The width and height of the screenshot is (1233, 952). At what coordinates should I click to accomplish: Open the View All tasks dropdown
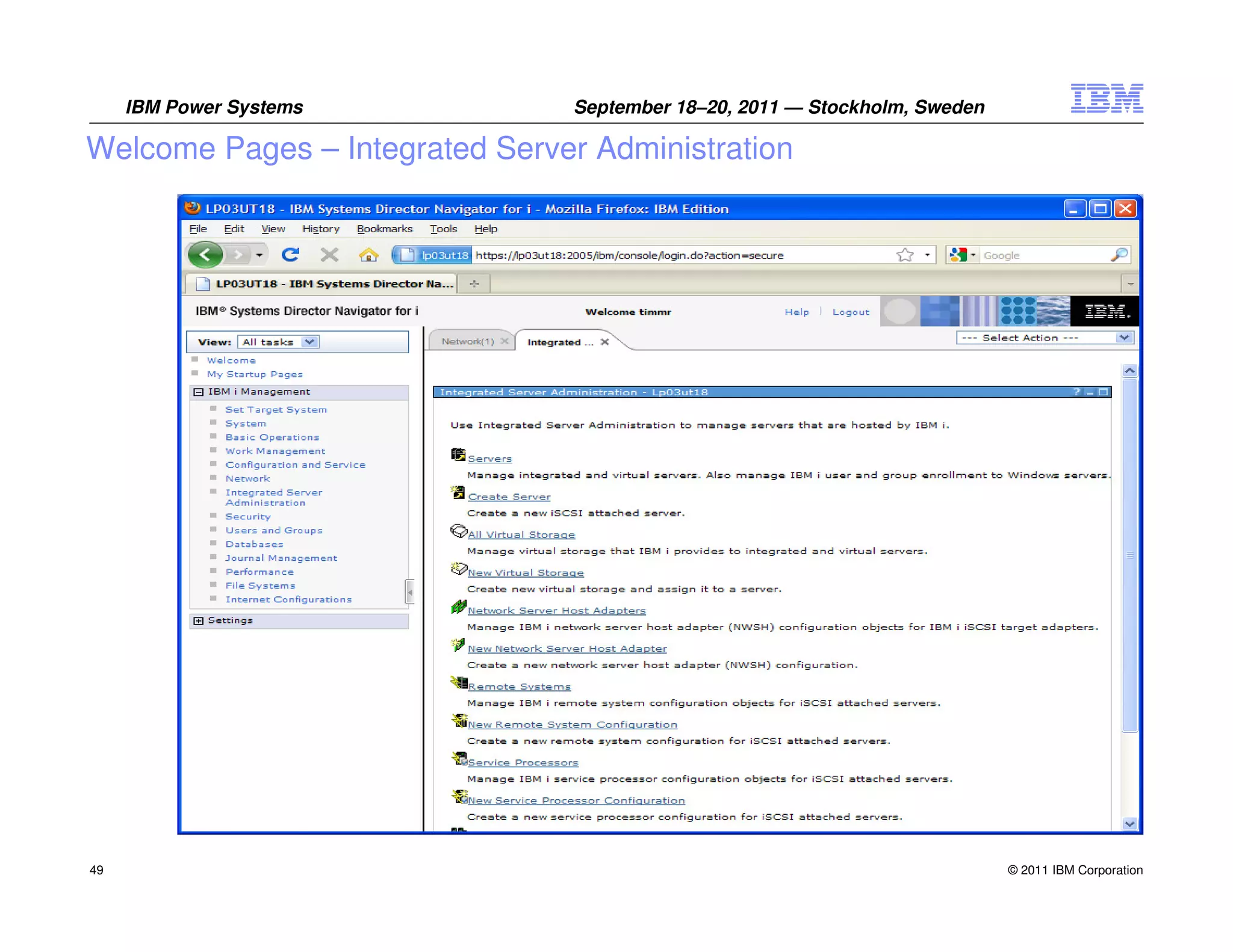[x=278, y=342]
